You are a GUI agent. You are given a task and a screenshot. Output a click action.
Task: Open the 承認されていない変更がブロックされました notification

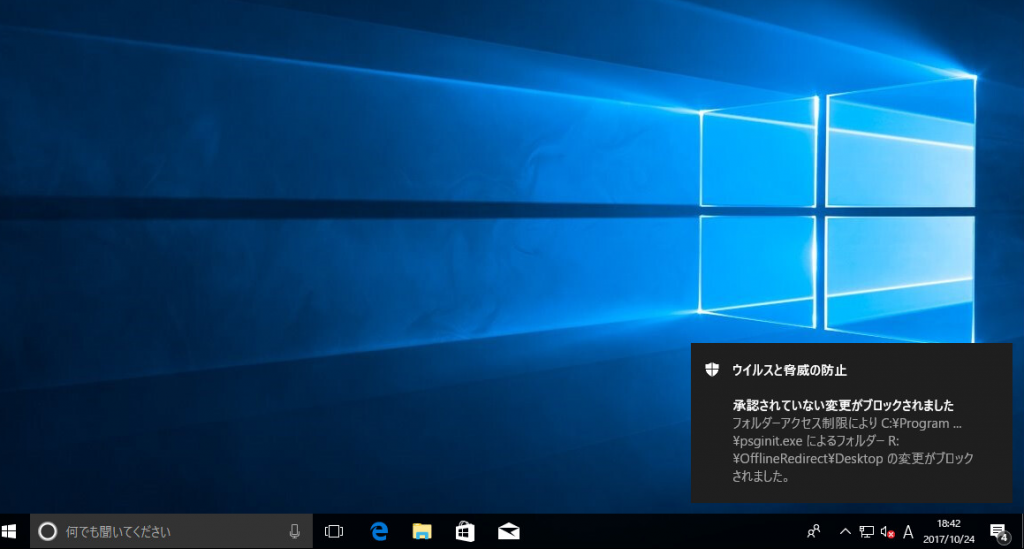pos(843,405)
